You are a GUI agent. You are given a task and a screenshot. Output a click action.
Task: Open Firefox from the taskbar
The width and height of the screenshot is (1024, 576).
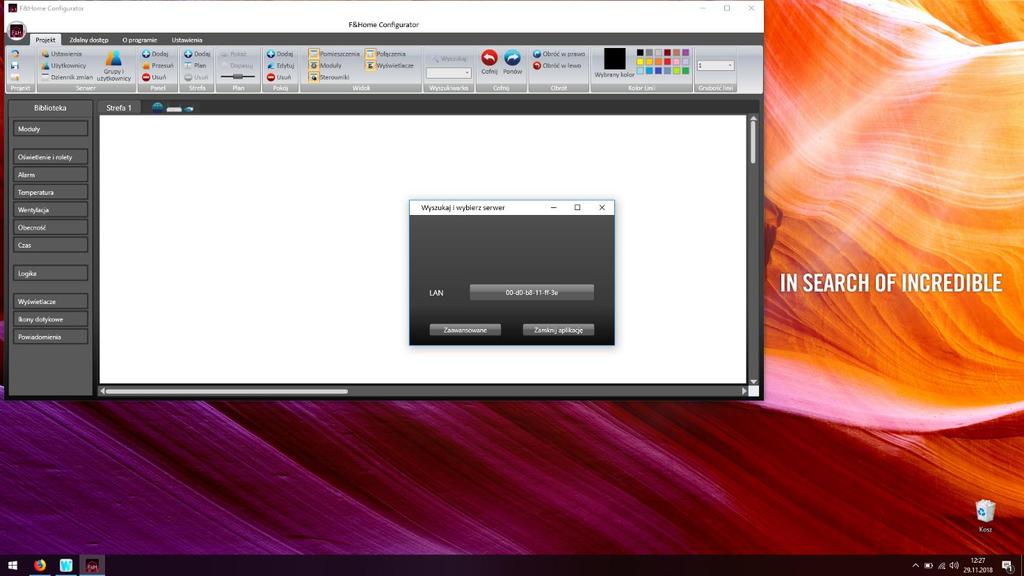[x=40, y=565]
